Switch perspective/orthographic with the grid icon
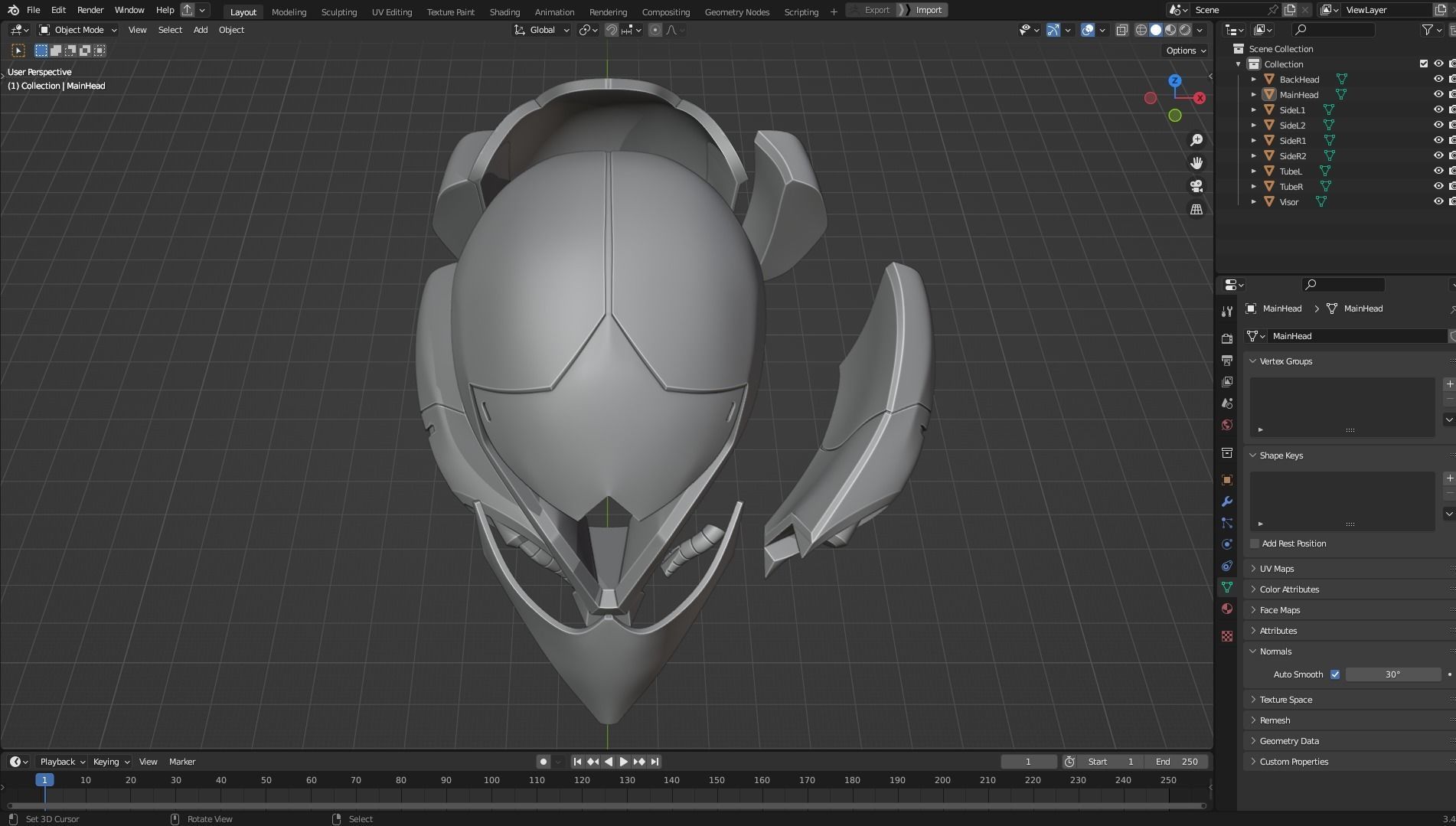Viewport: 1456px width, 826px height. pyautogui.click(x=1196, y=209)
